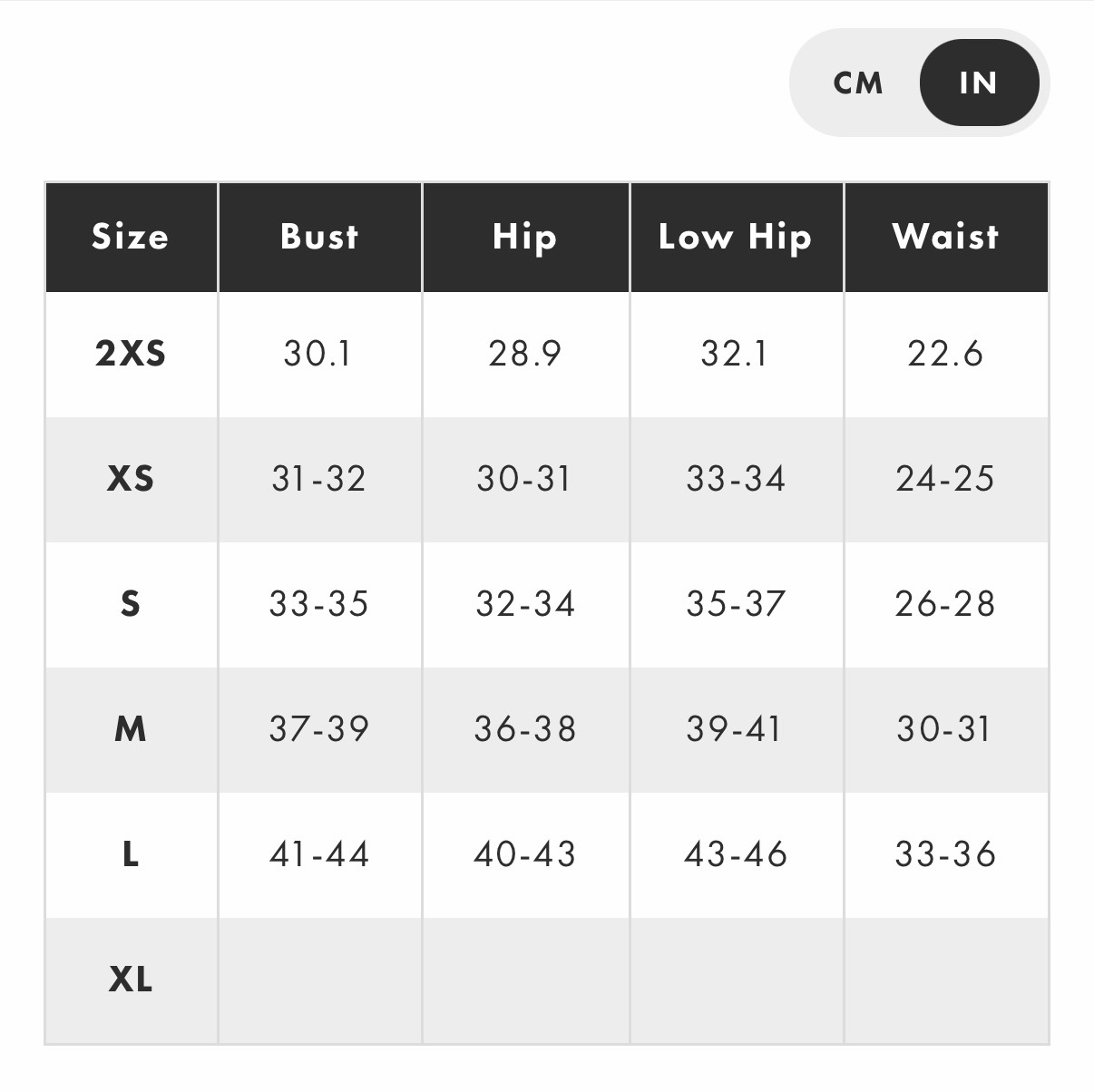Click the Bust column header

pos(319,237)
